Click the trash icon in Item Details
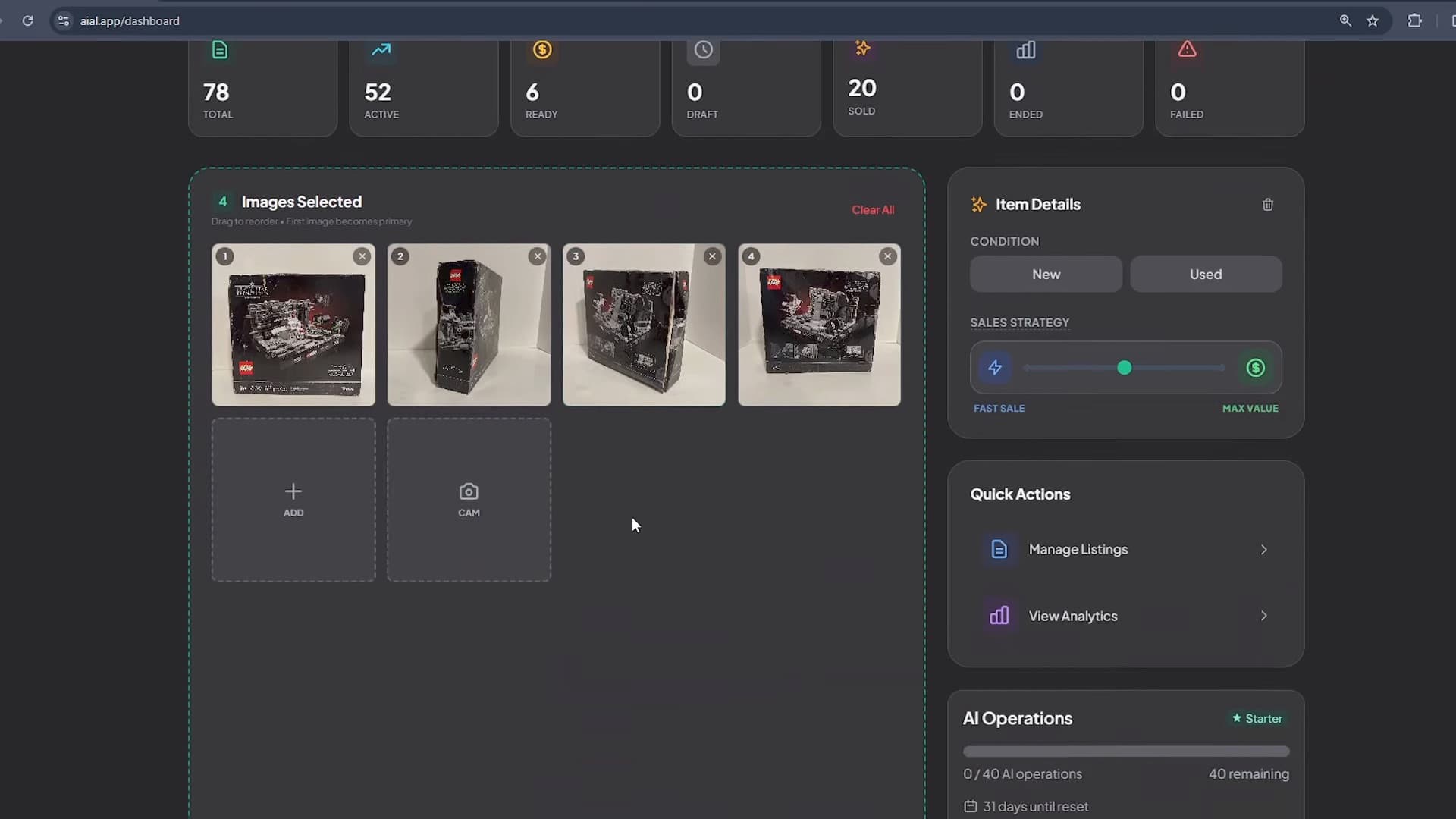 click(x=1267, y=205)
